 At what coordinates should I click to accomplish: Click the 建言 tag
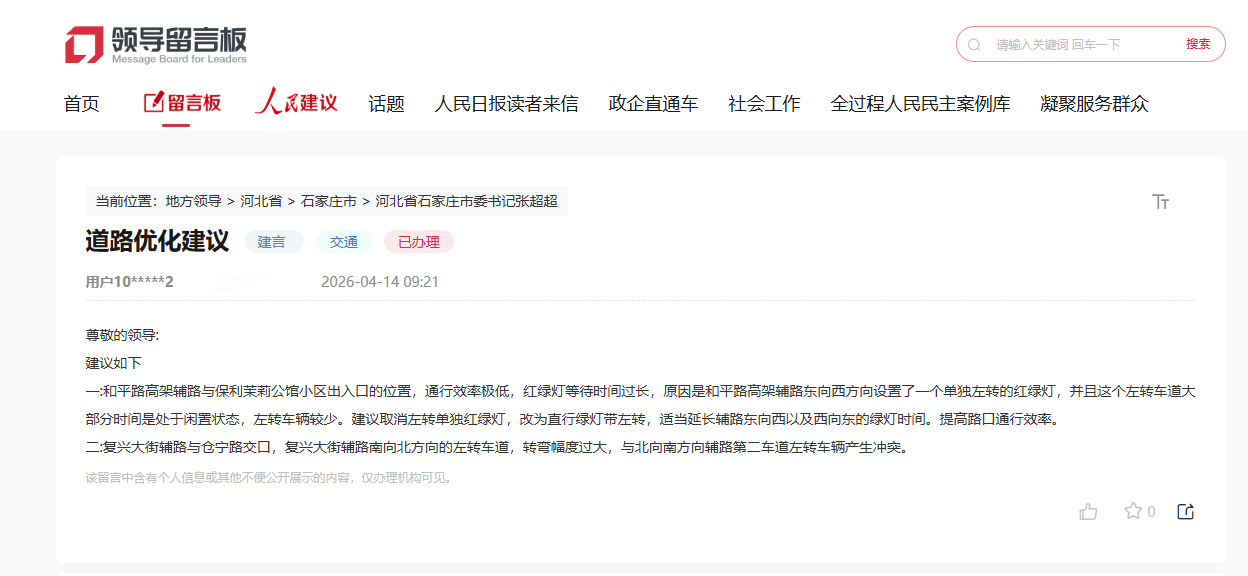(272, 242)
